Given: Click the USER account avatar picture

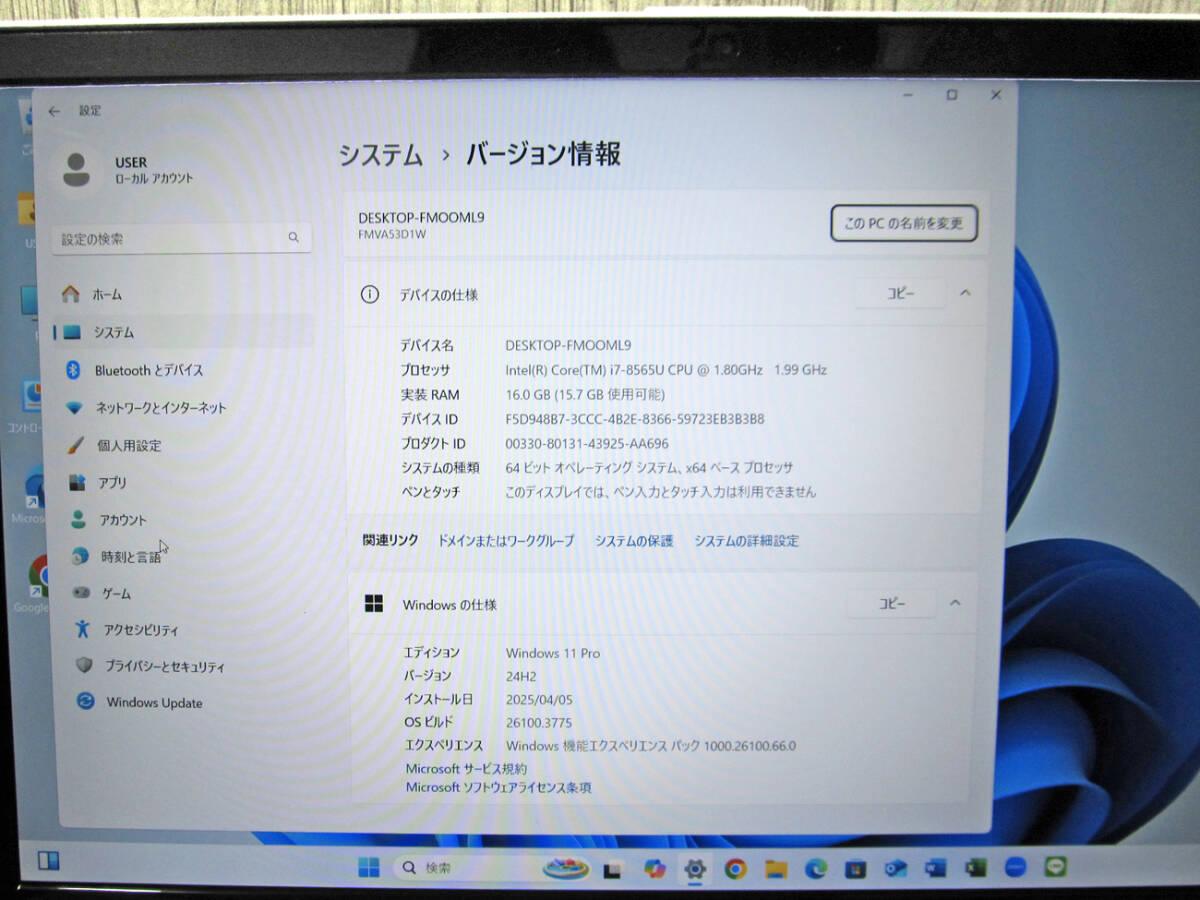Looking at the screenshot, I should coord(75,169).
